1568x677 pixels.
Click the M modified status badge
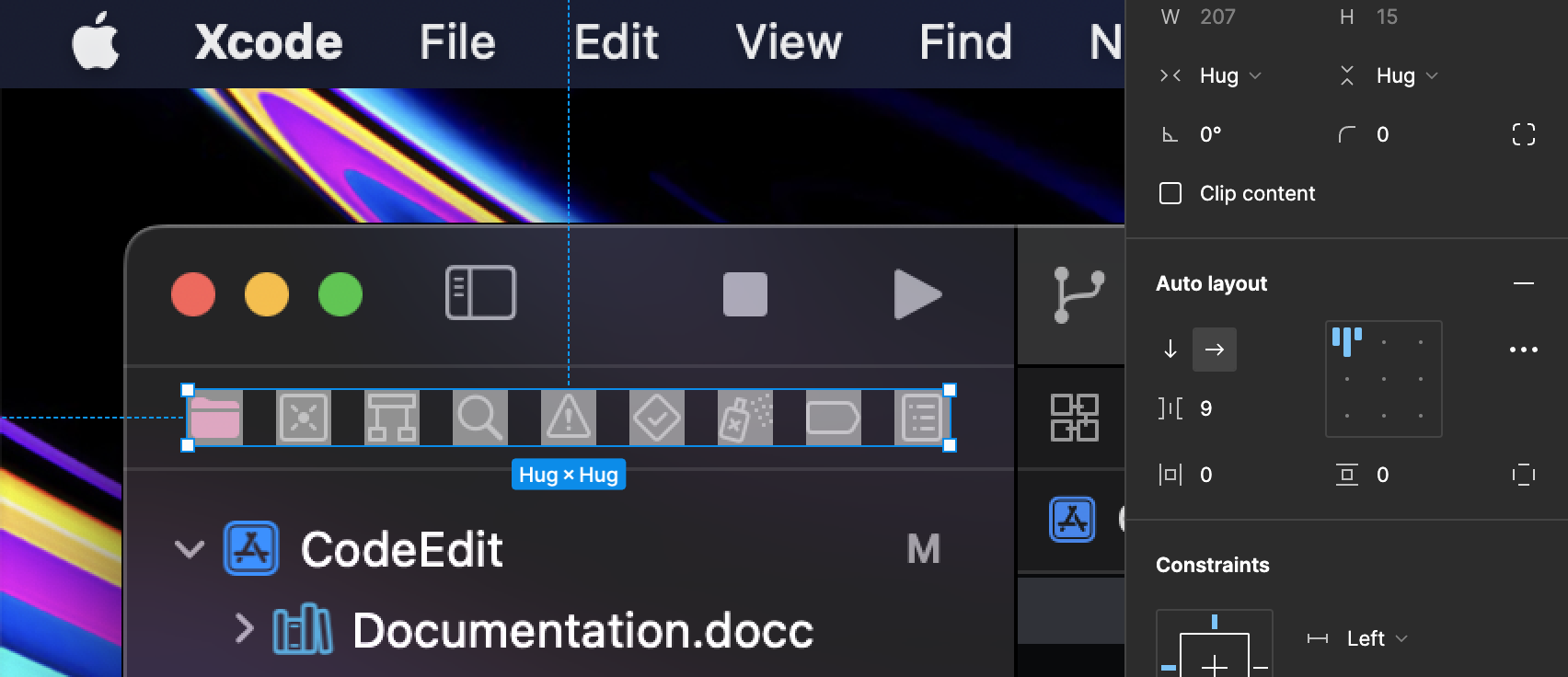pyautogui.click(x=923, y=549)
